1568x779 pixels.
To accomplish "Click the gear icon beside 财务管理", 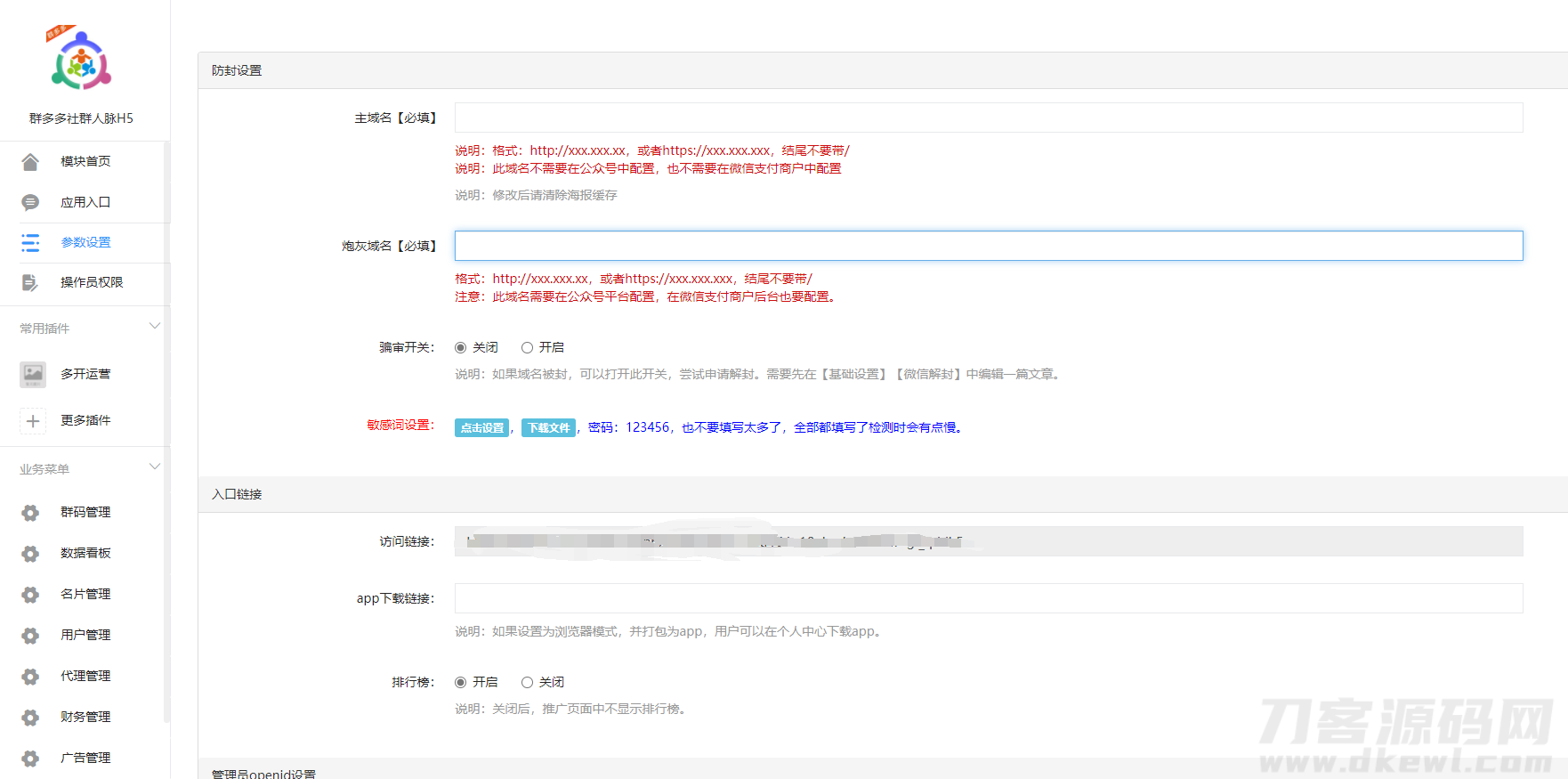I will pos(30,717).
